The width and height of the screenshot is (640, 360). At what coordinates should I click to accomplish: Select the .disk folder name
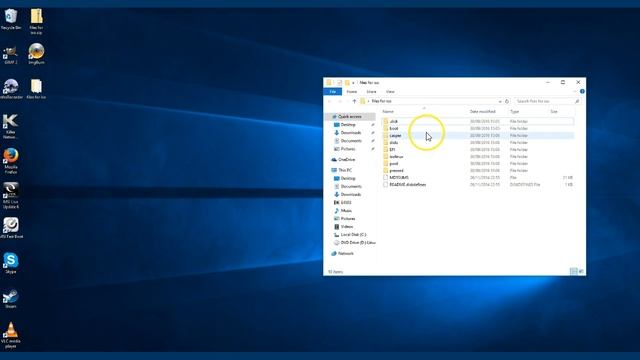pos(393,122)
